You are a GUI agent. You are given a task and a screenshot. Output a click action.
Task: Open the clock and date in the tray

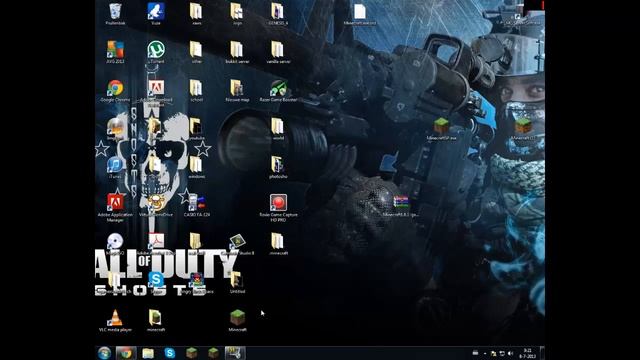point(527,353)
